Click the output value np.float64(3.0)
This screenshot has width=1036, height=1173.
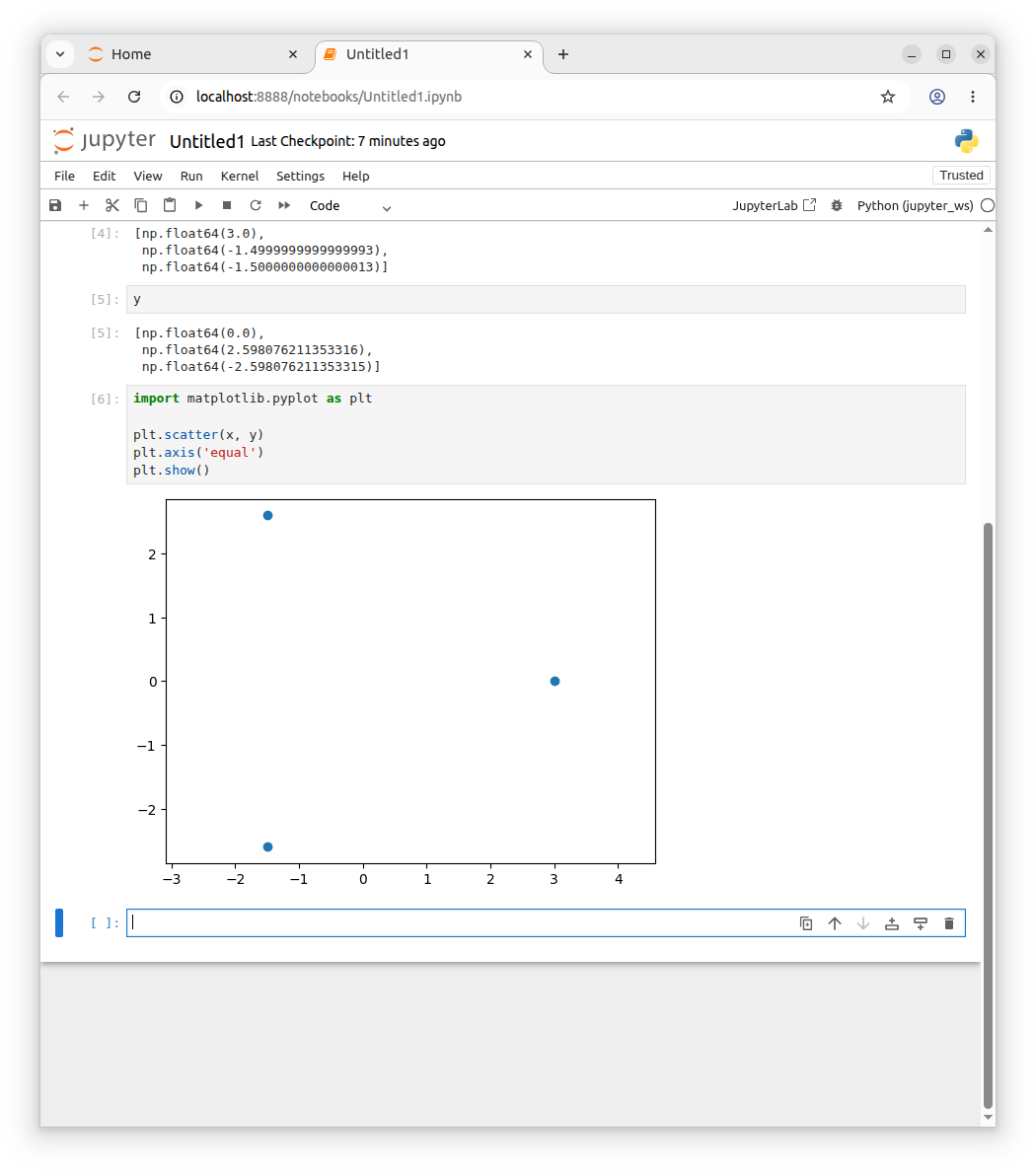click(x=199, y=234)
